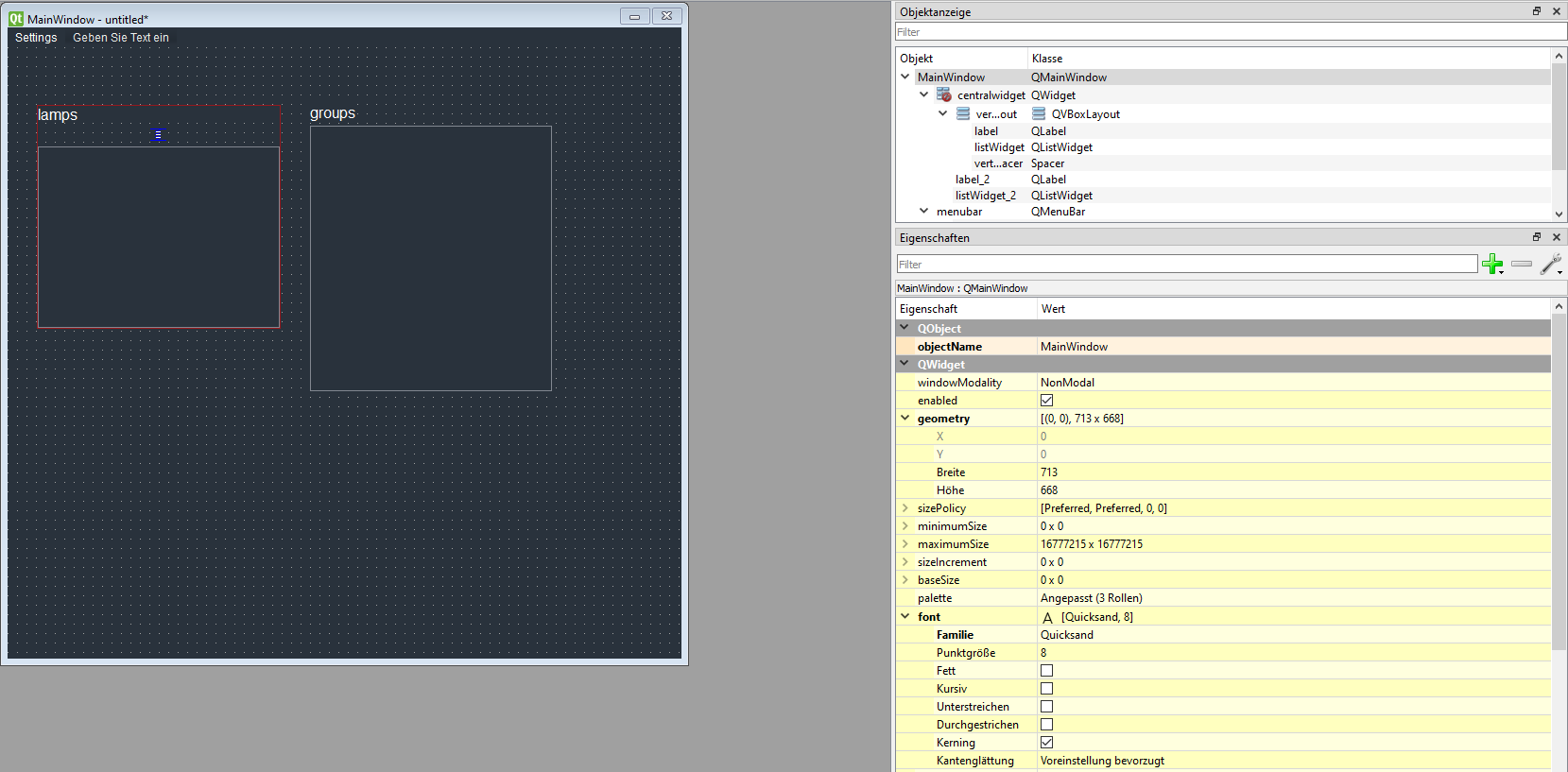1568x772 pixels.
Task: Toggle the enabled checkbox
Action: [x=1046, y=401]
